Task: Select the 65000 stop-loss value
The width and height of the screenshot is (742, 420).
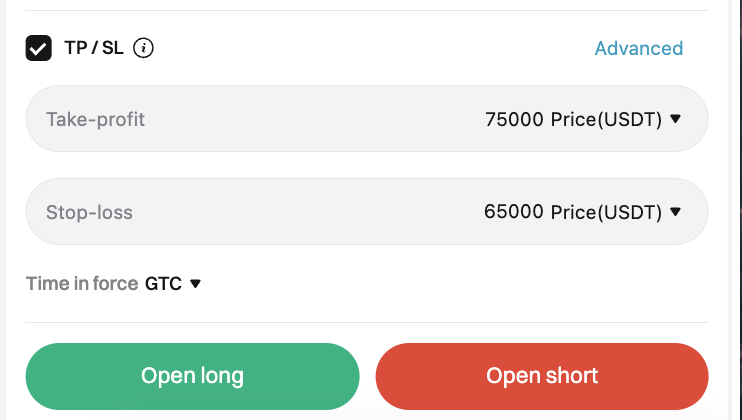Action: pos(514,212)
